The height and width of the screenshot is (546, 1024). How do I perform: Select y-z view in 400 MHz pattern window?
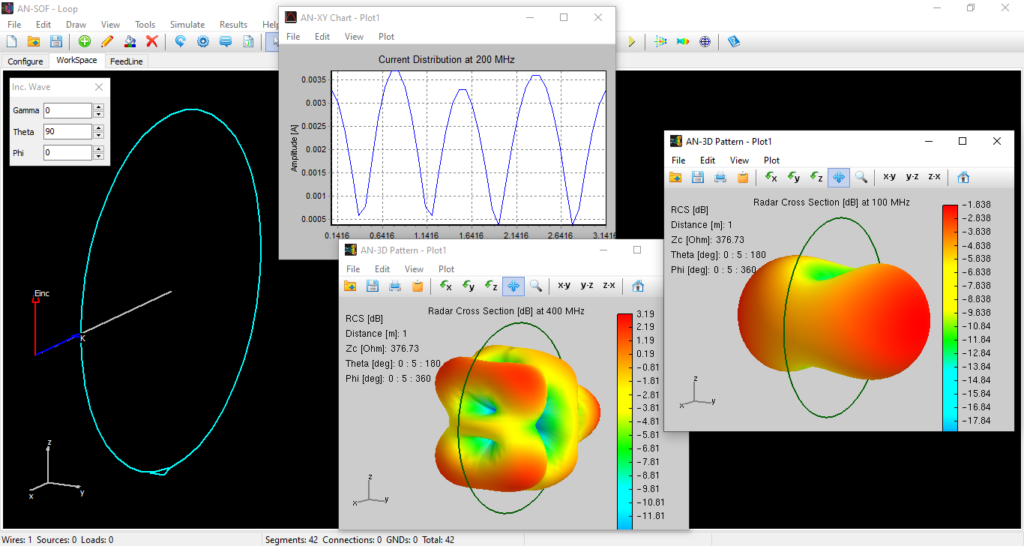point(587,286)
